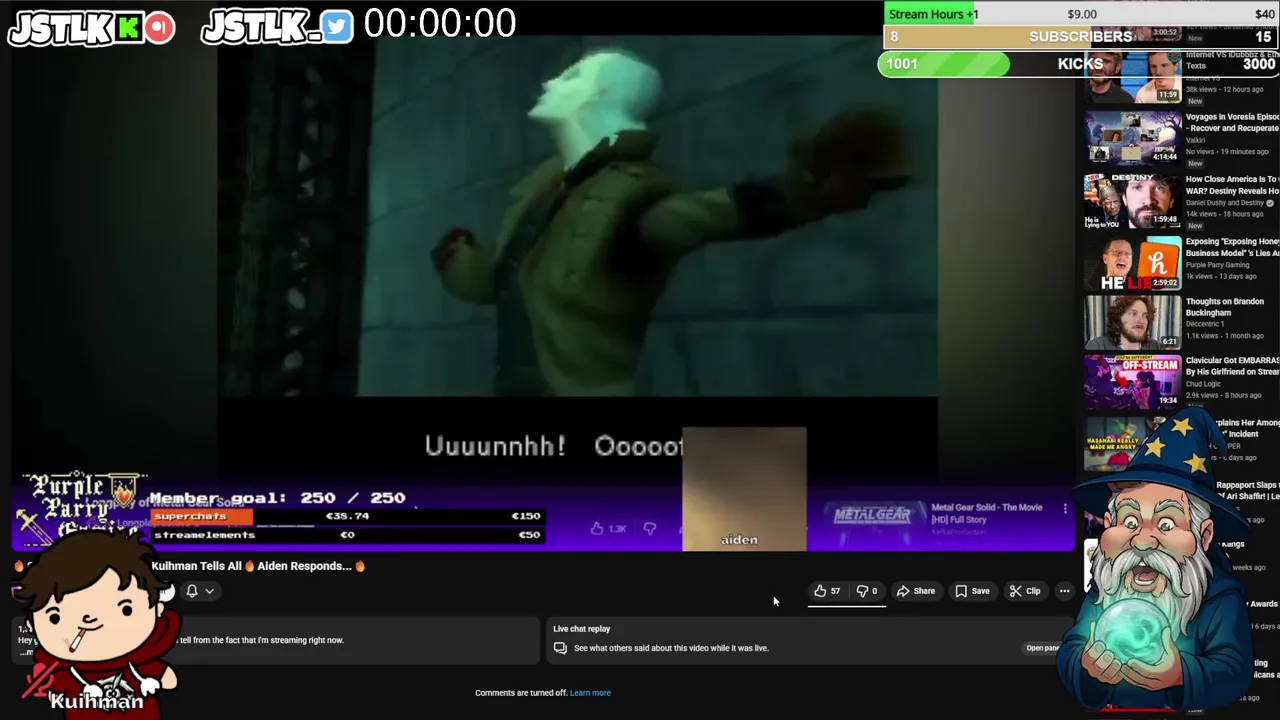
Task: Click the video title 'Kuihman Tells All'
Action: pyautogui.click(x=258, y=566)
